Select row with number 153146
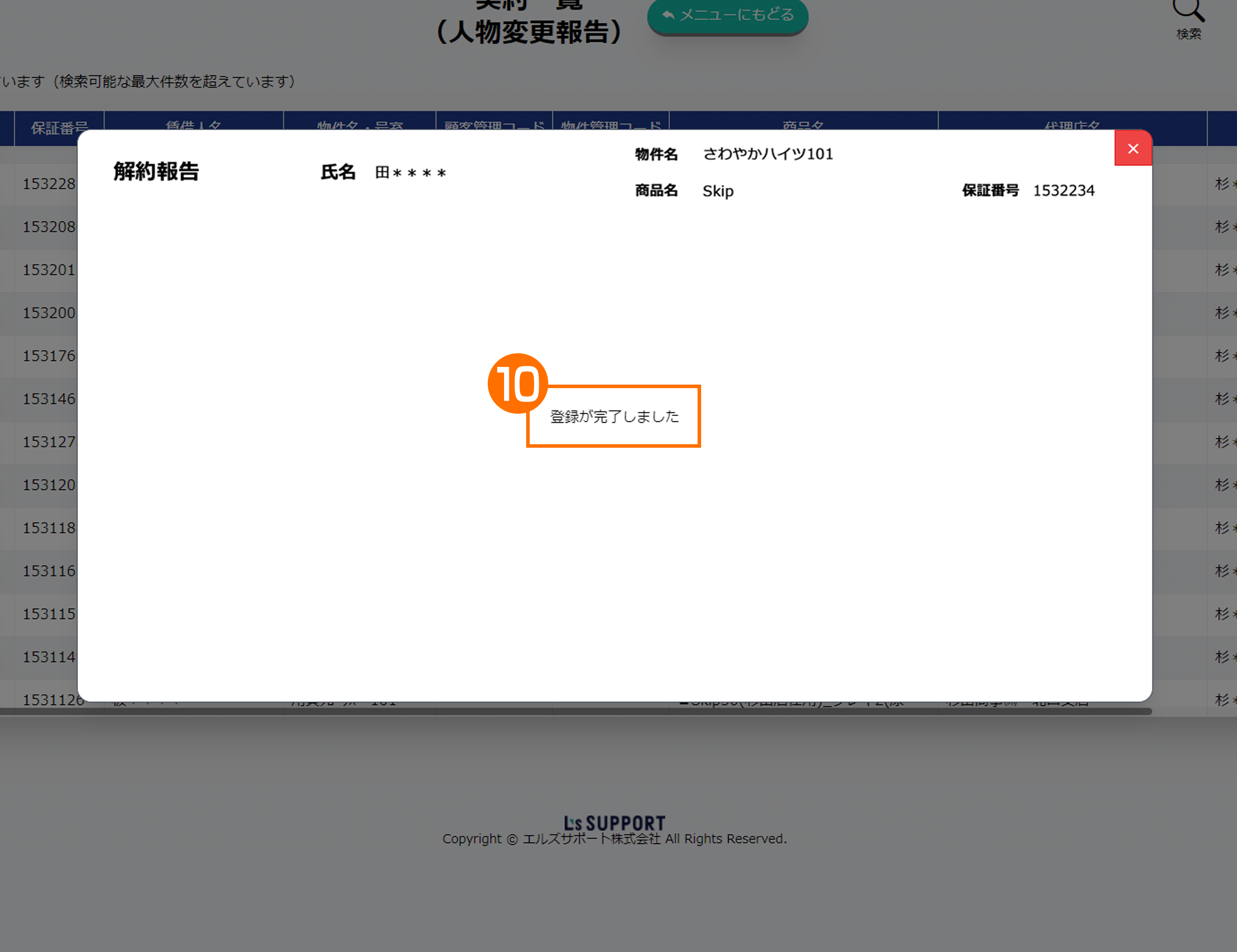The image size is (1237, 952). tap(49, 399)
